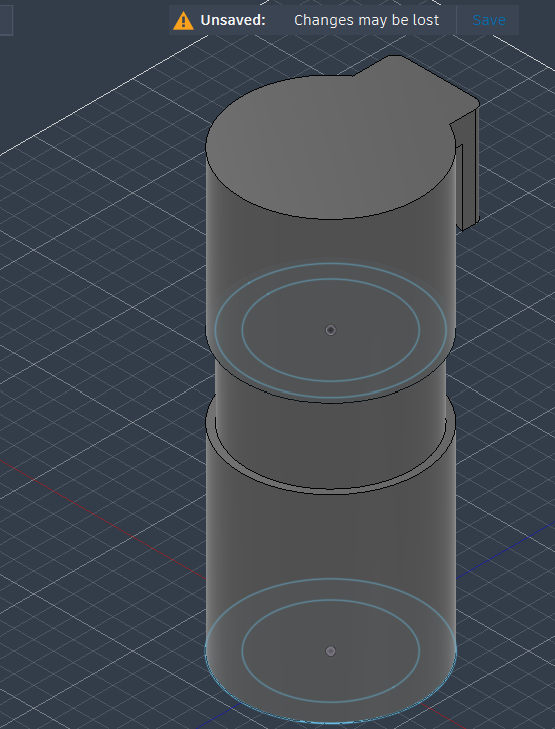This screenshot has height=729, width=555.
Task: Click the Changes may be lost message
Action: pyautogui.click(x=366, y=20)
